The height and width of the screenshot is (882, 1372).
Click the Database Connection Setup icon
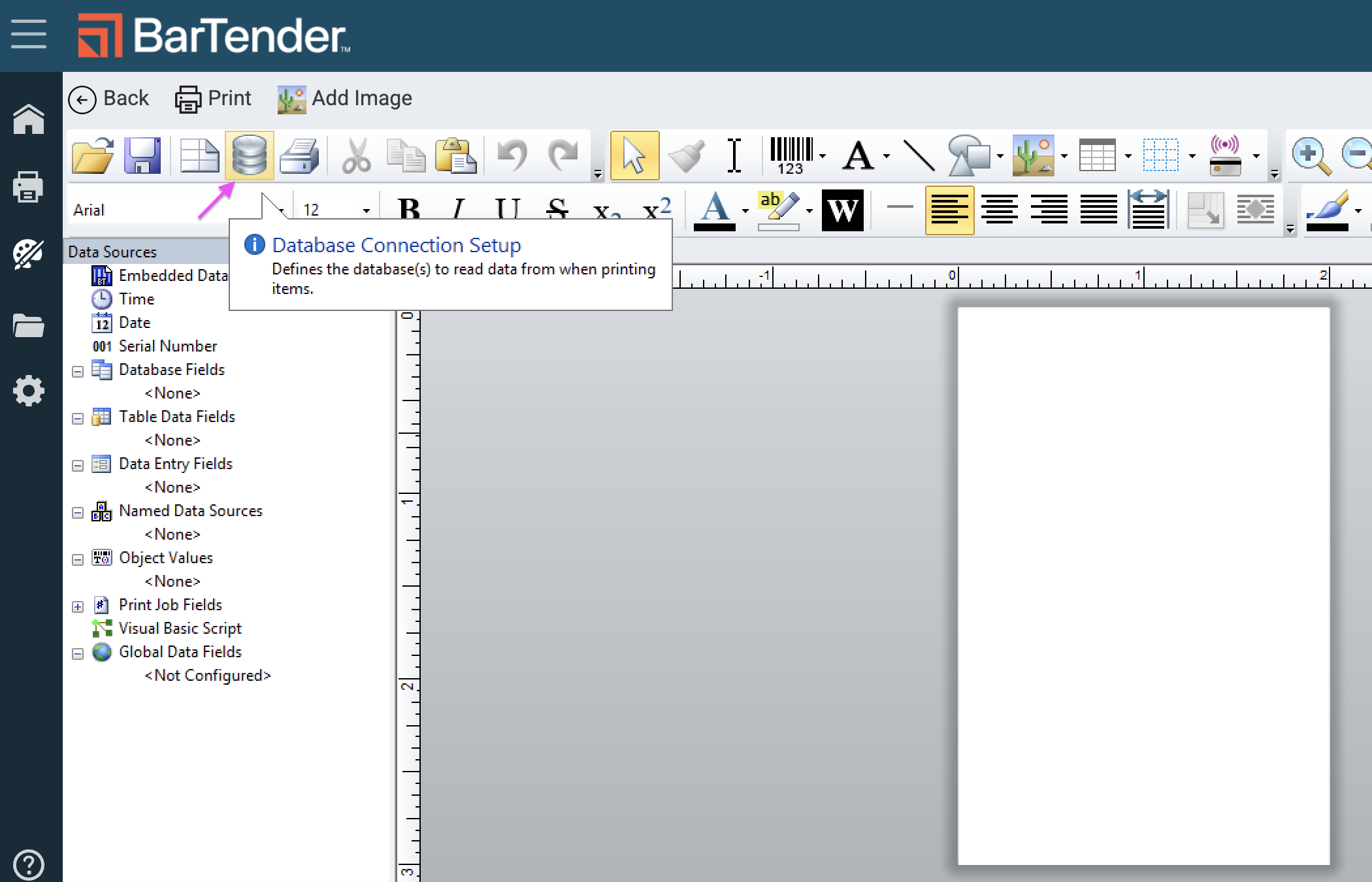click(x=249, y=155)
